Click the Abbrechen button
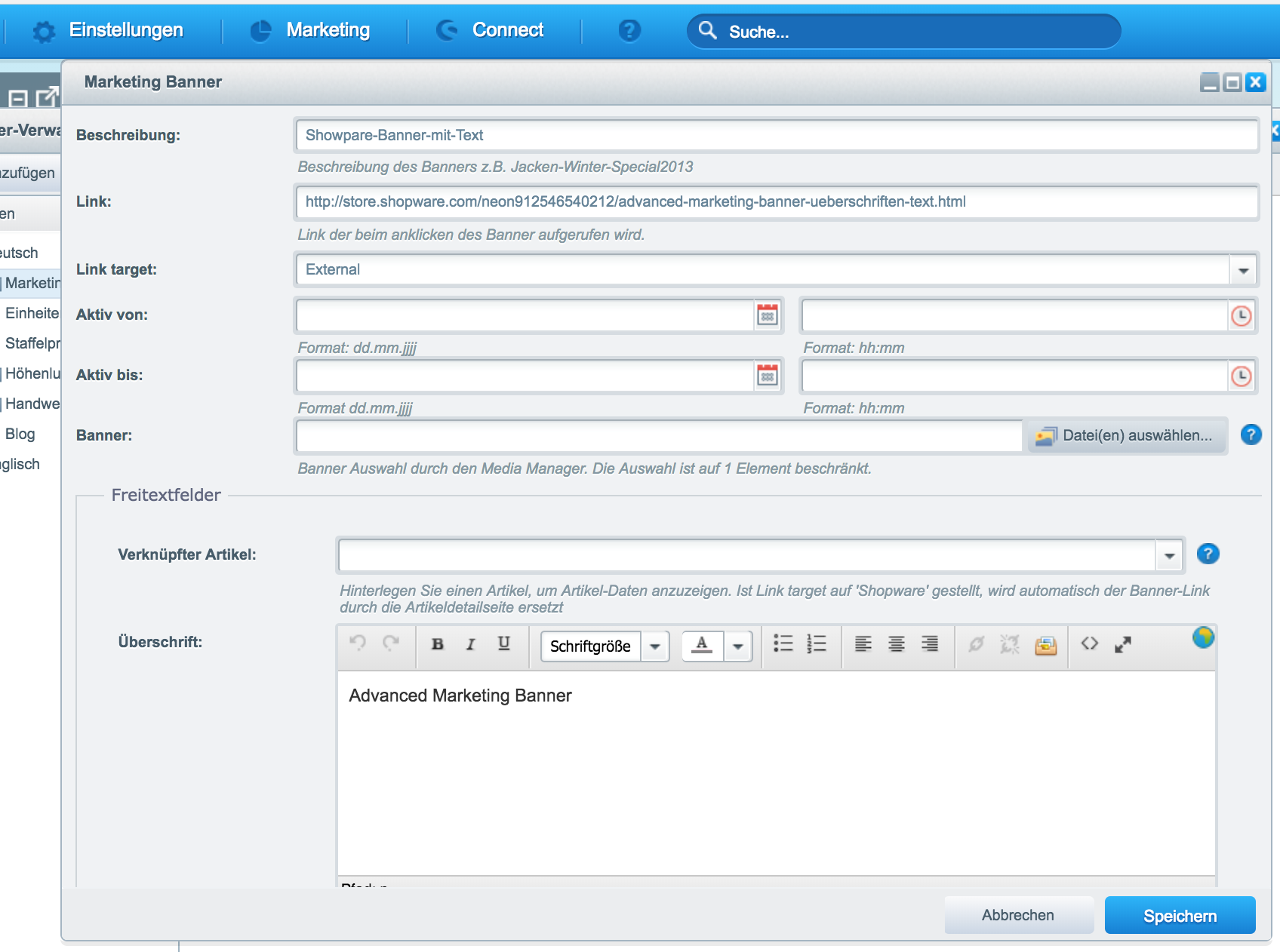This screenshot has width=1280, height=952. [x=1018, y=915]
